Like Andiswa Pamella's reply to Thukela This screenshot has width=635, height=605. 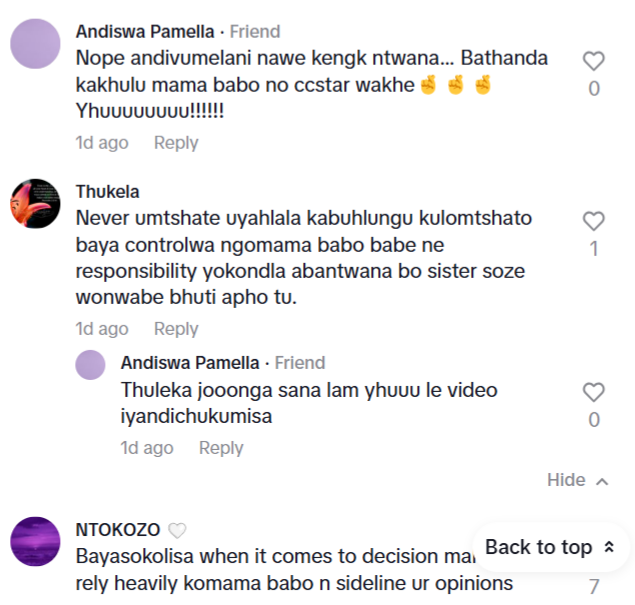coord(593,392)
